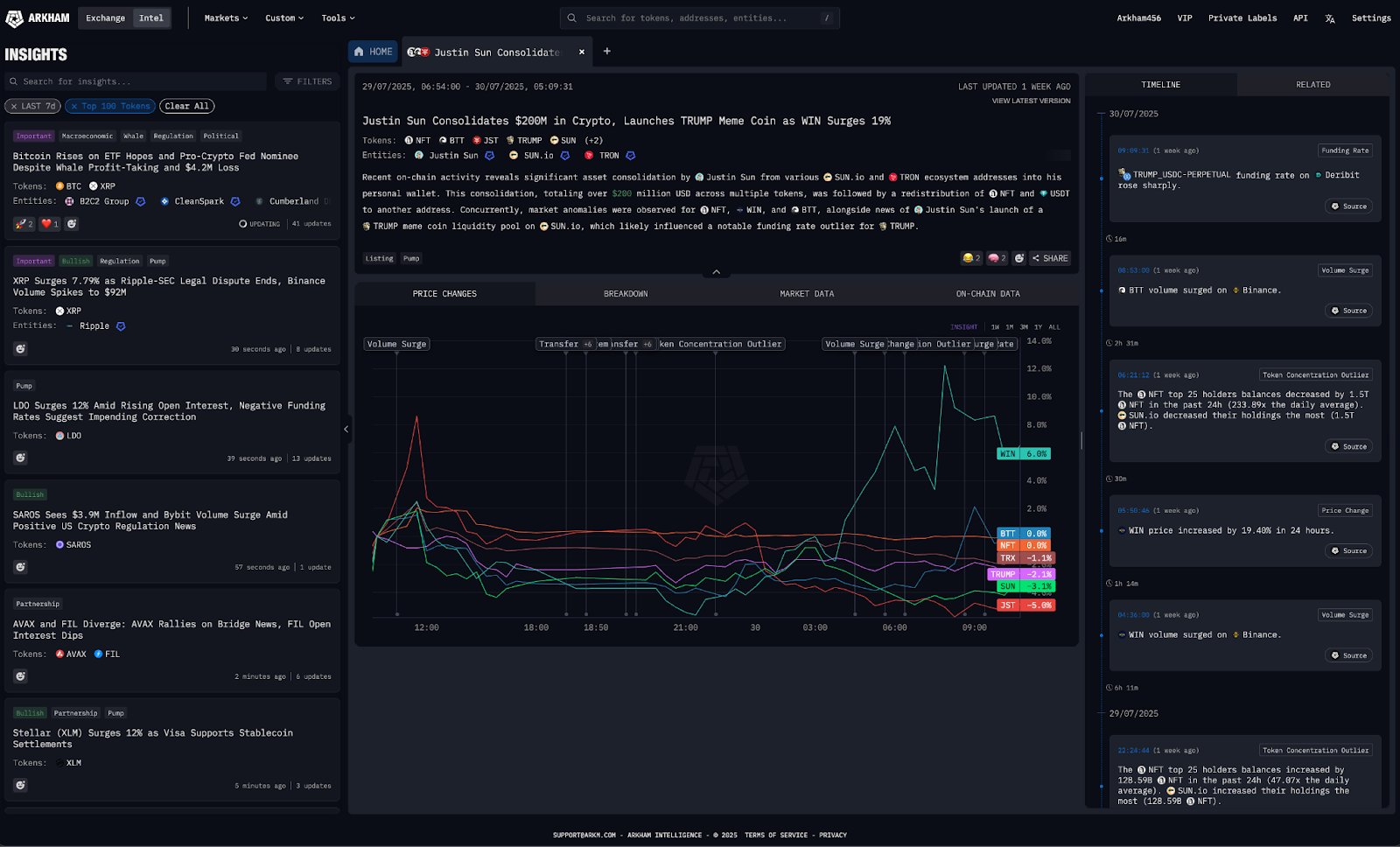This screenshot has width=1400, height=847.
Task: Click the global tokens search field
Action: click(700, 17)
